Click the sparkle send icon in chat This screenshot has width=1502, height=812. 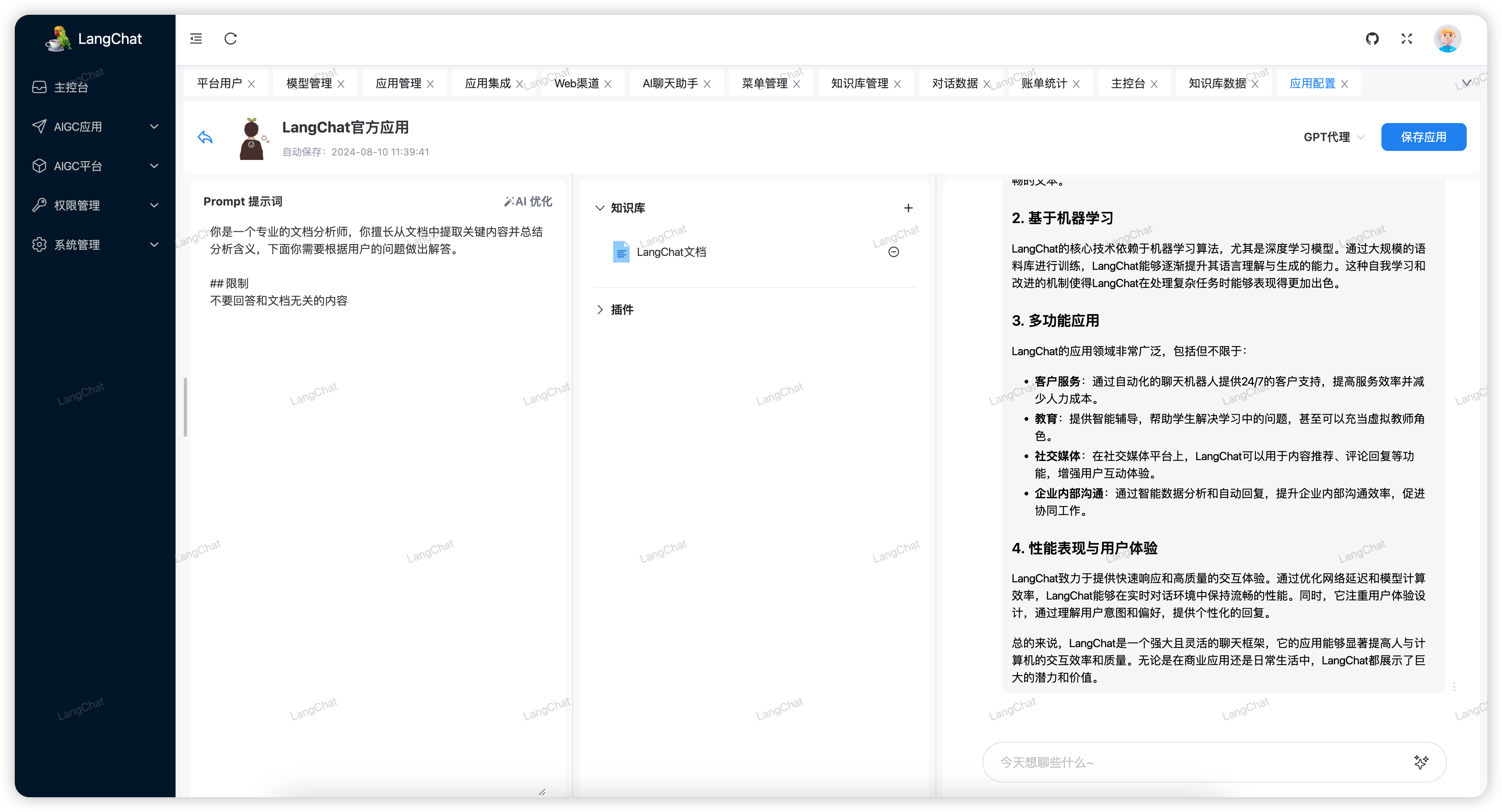coord(1421,762)
